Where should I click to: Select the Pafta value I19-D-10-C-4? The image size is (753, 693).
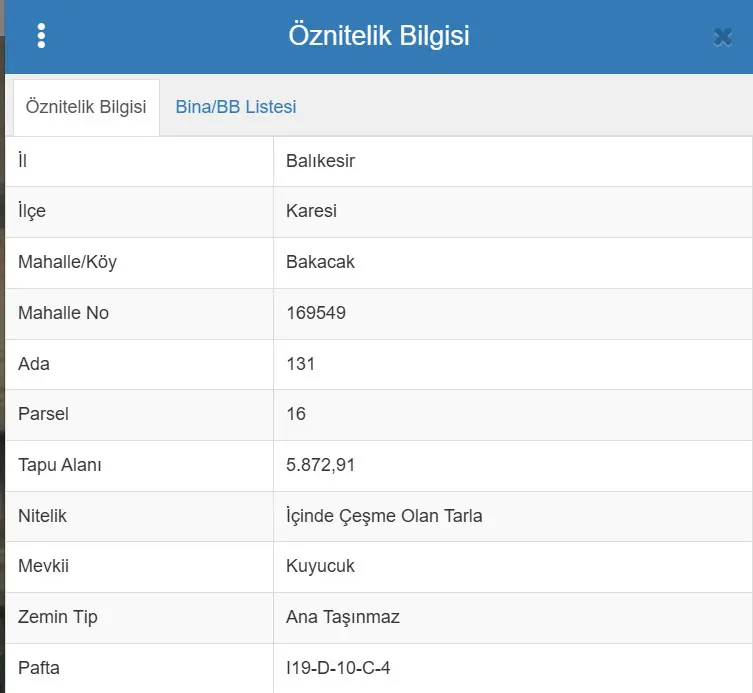(x=338, y=668)
